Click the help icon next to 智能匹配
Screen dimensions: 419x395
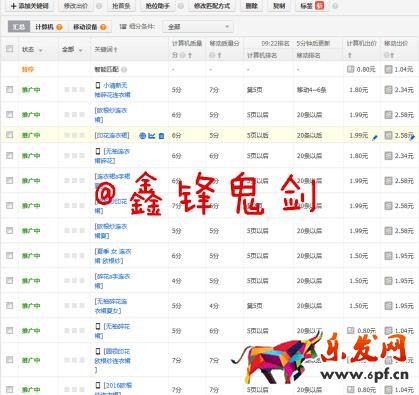[124, 69]
